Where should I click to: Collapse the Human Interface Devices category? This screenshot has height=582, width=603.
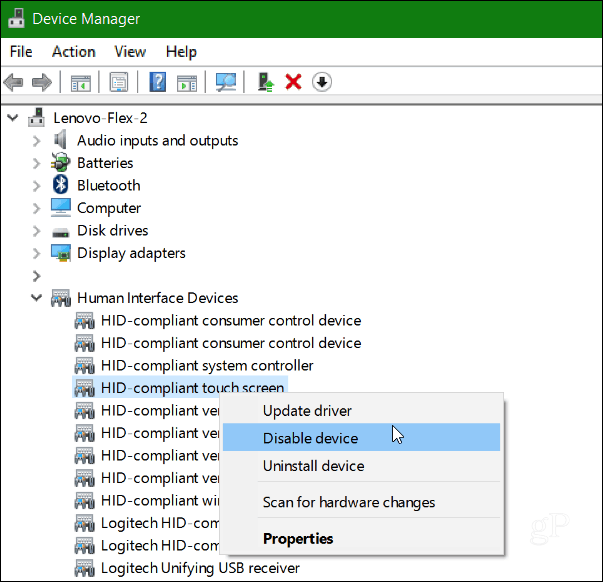pos(37,298)
